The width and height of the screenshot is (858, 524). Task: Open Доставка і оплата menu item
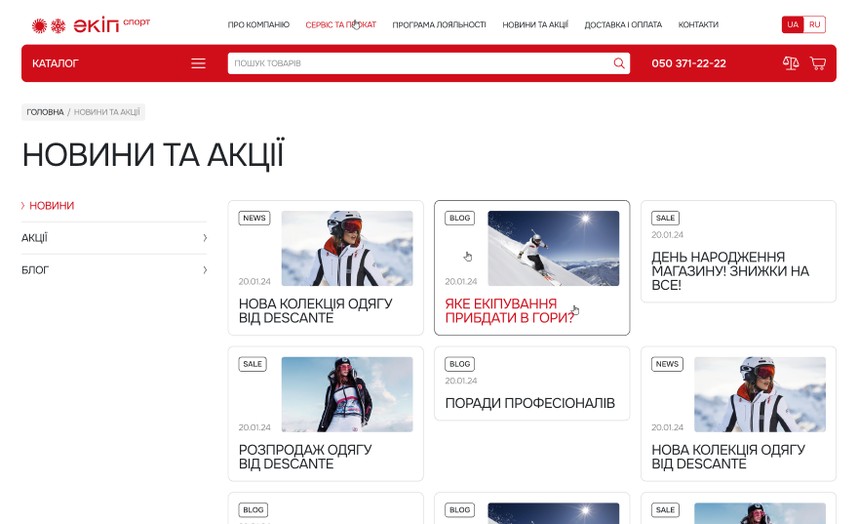pyautogui.click(x=623, y=25)
